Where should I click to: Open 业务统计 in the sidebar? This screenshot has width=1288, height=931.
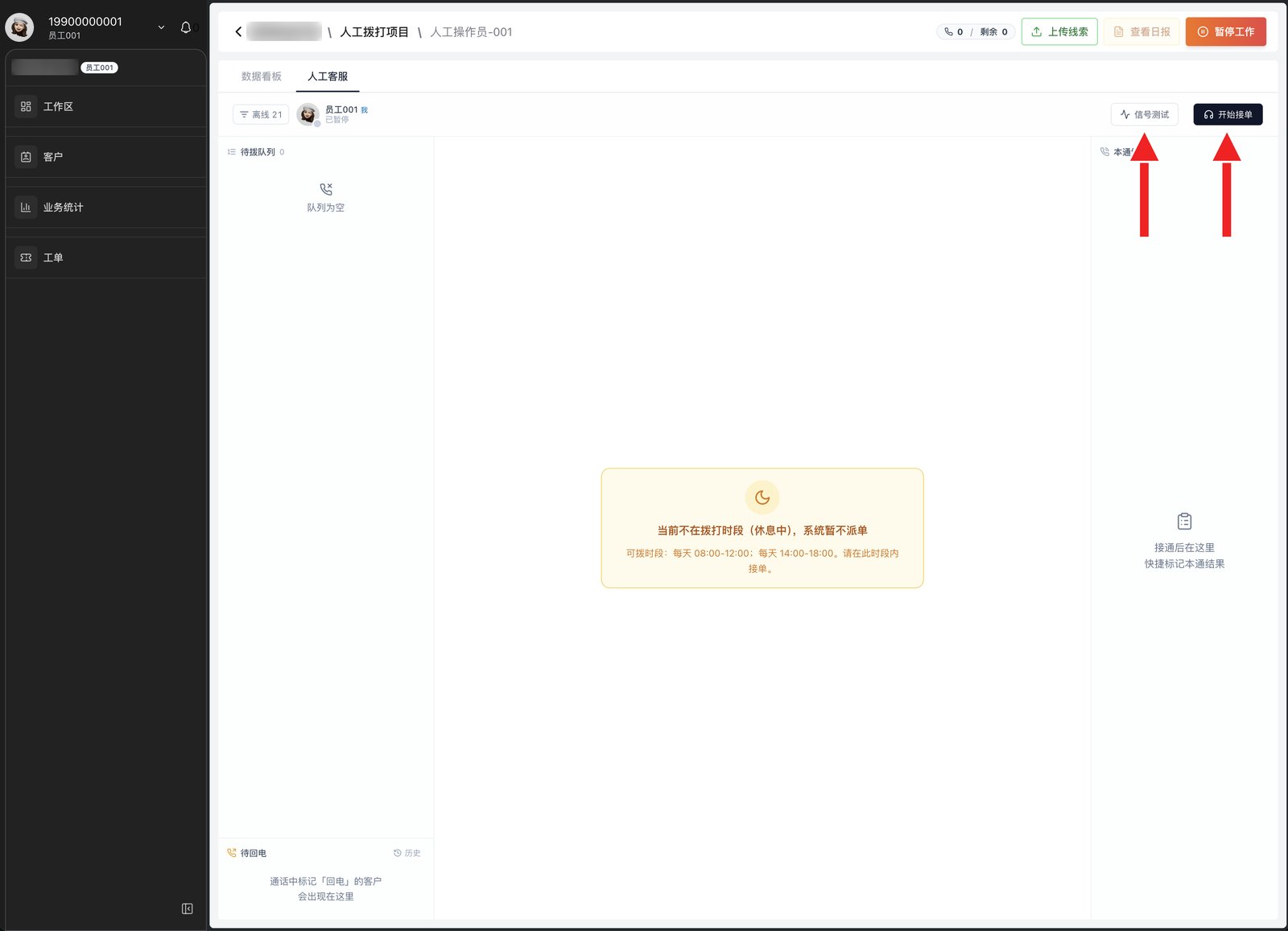click(x=105, y=207)
